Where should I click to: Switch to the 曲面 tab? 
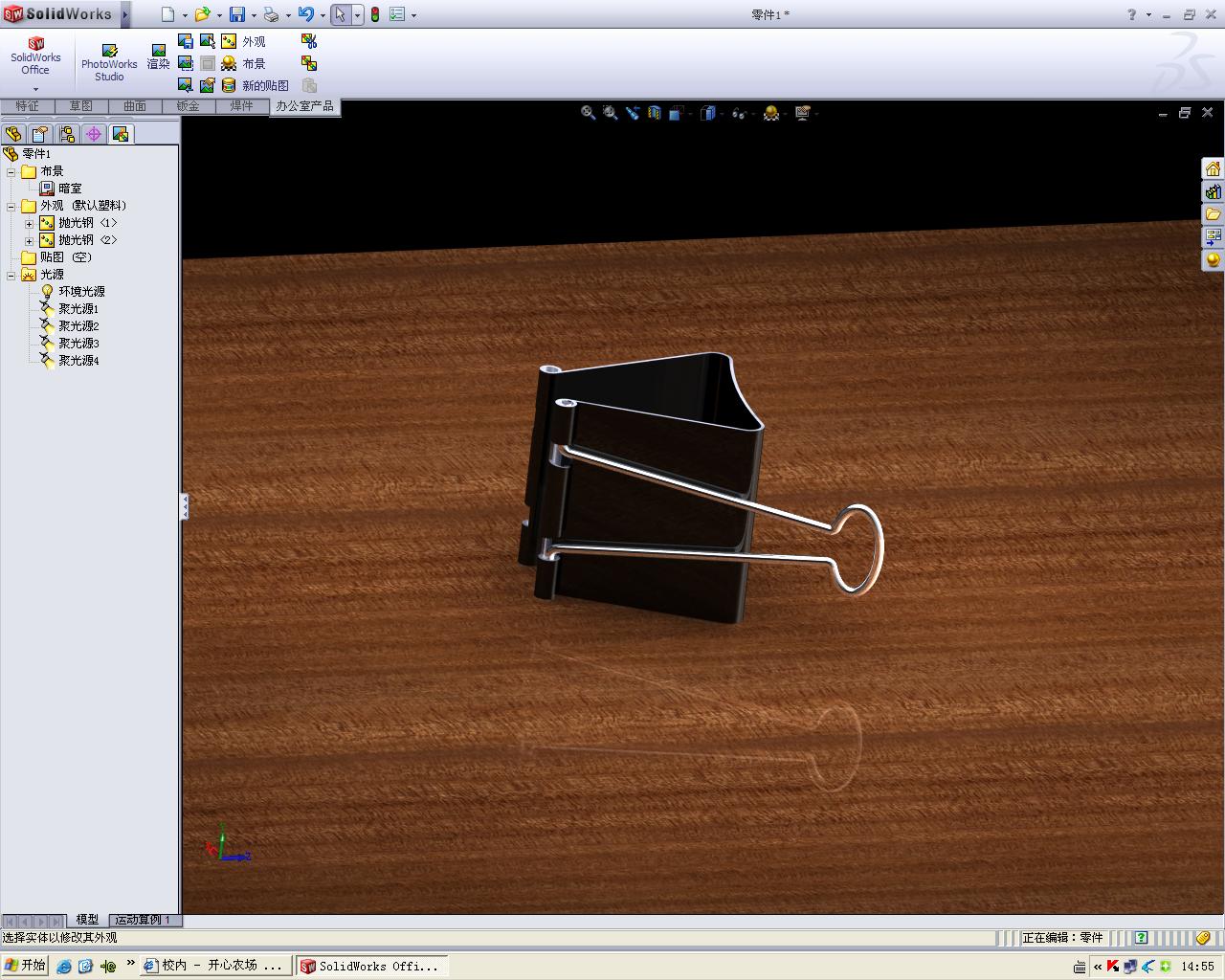point(134,106)
